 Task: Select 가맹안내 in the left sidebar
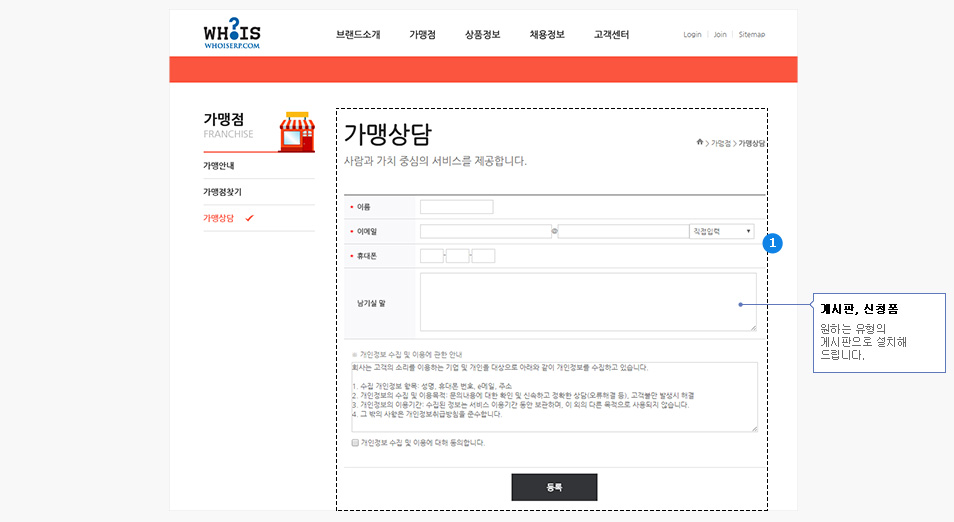click(x=218, y=166)
